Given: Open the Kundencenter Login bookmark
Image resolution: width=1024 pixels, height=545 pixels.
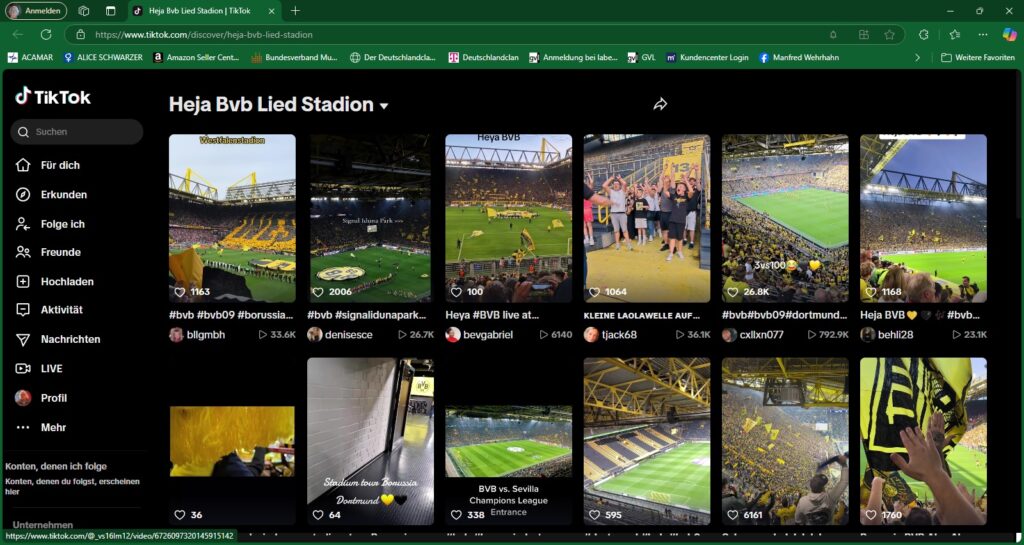Looking at the screenshot, I should point(707,57).
